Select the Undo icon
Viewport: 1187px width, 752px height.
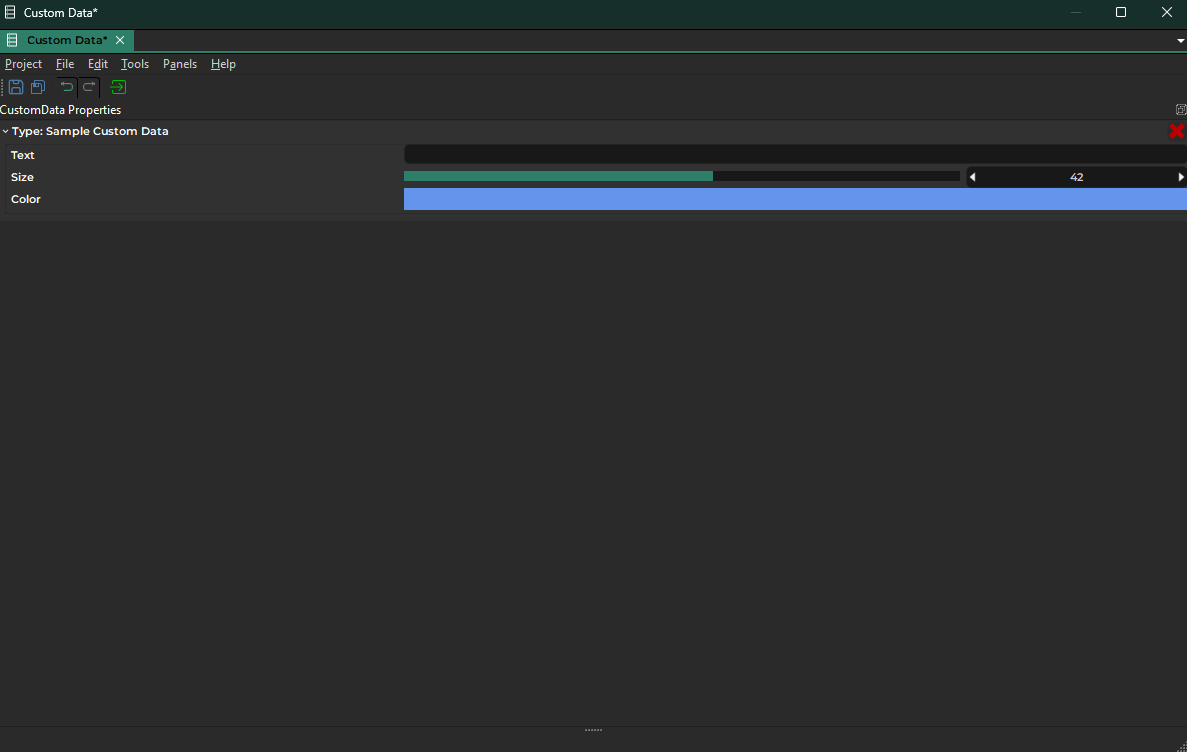tap(66, 87)
